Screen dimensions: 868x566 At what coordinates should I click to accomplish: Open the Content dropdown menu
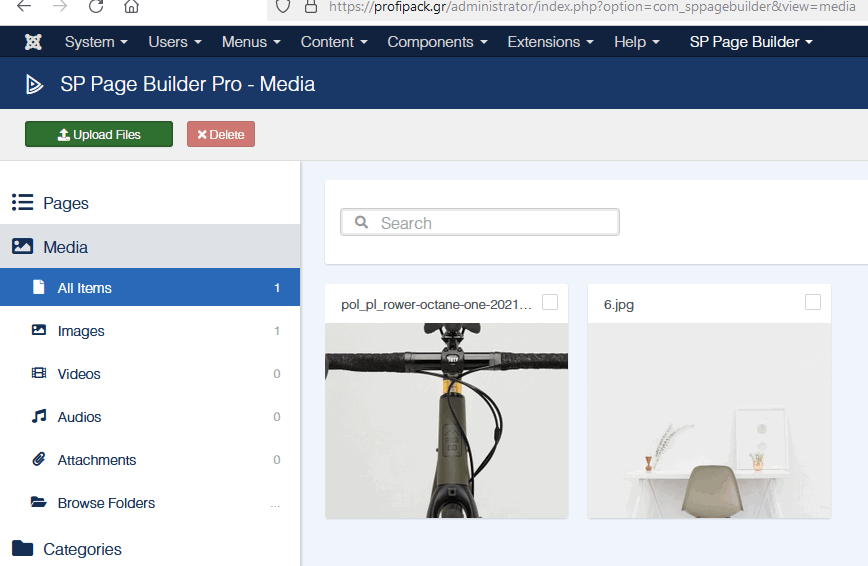334,42
